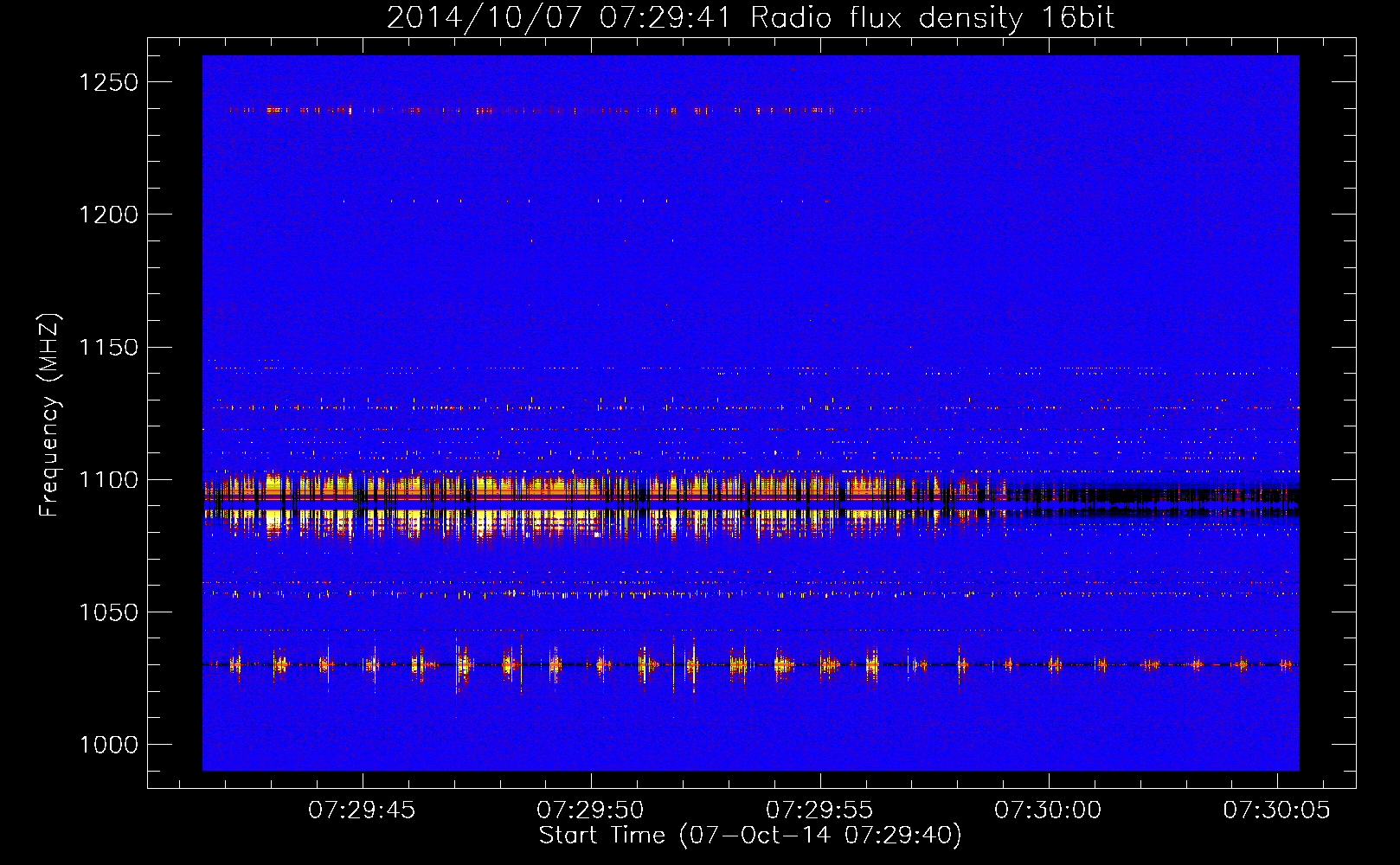This screenshot has height=865, width=1400.
Task: Select the 1200 frequency tick label
Action: point(108,215)
